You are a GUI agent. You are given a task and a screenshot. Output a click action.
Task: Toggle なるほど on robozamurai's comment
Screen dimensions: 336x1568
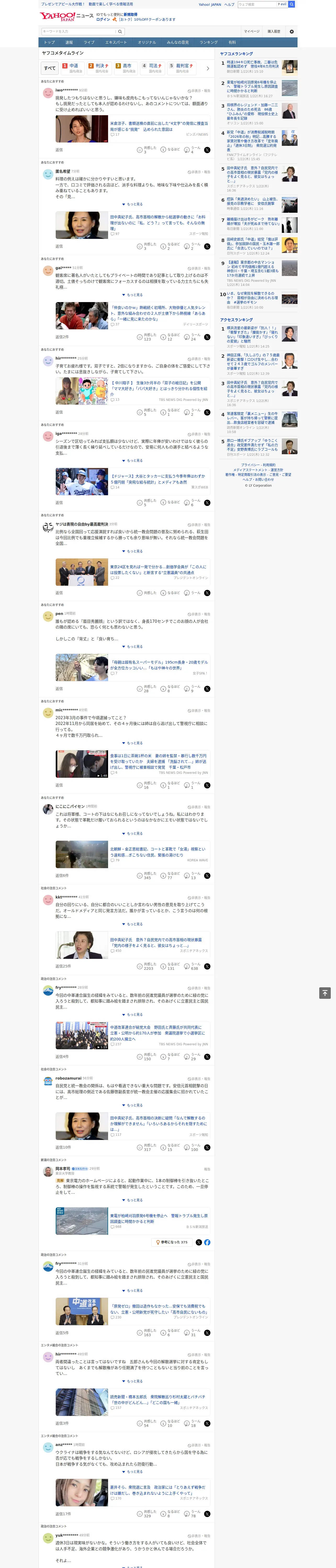[x=171, y=1148]
